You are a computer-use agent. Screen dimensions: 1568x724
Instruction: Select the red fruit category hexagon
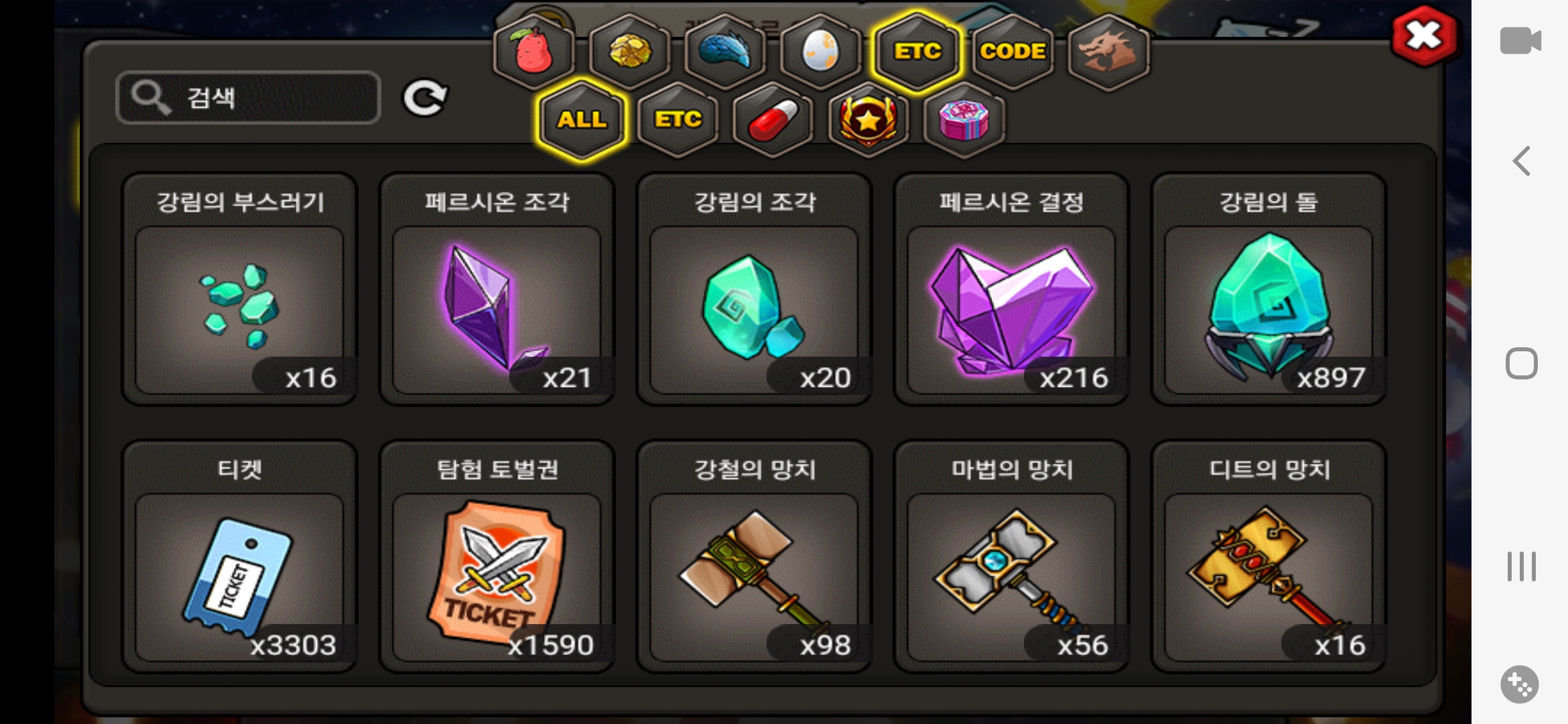(x=534, y=52)
